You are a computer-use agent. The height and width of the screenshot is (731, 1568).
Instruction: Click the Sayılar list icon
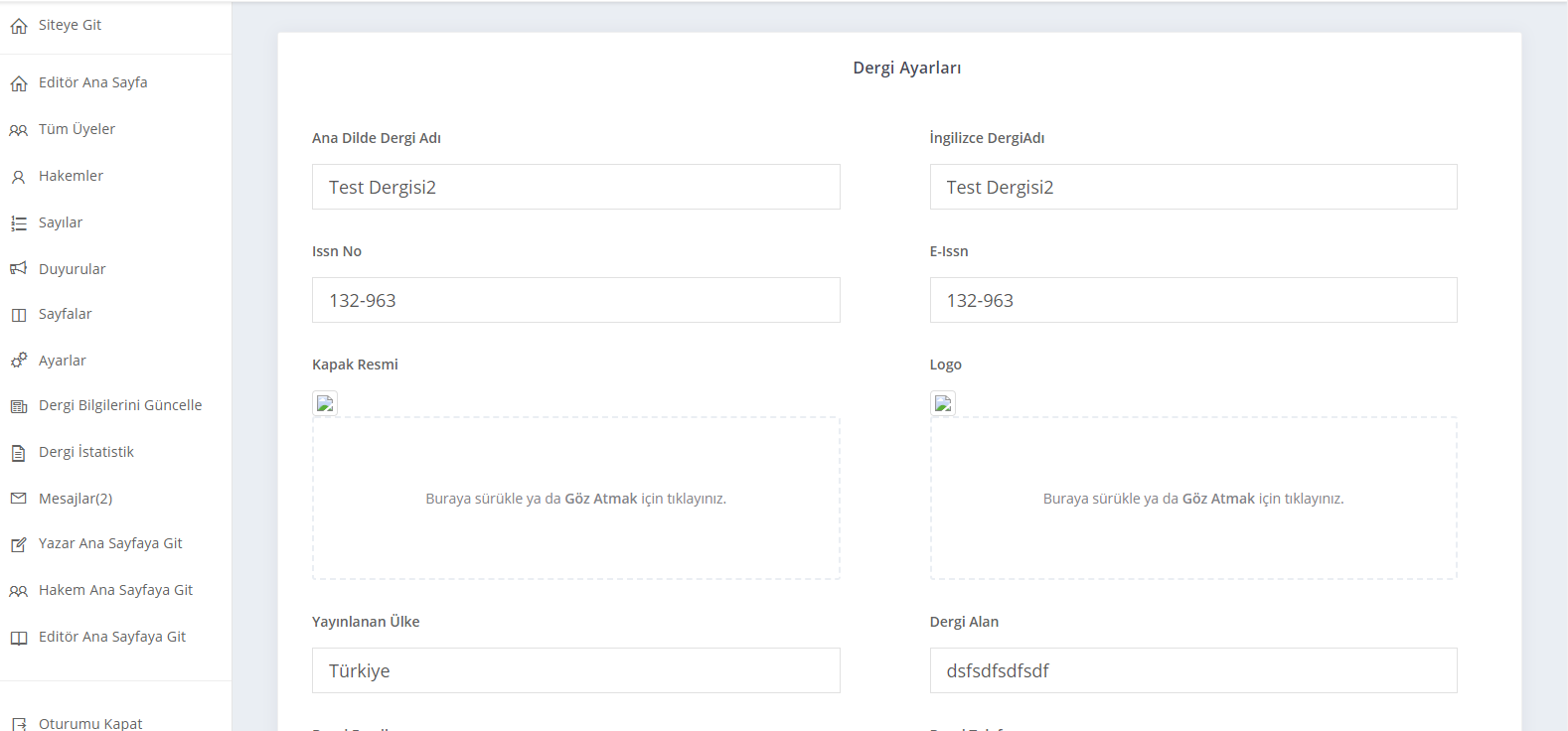[19, 223]
